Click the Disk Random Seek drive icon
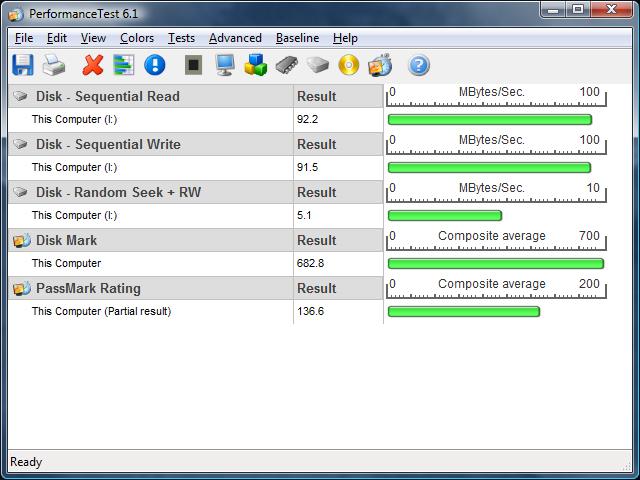 click(x=20, y=192)
